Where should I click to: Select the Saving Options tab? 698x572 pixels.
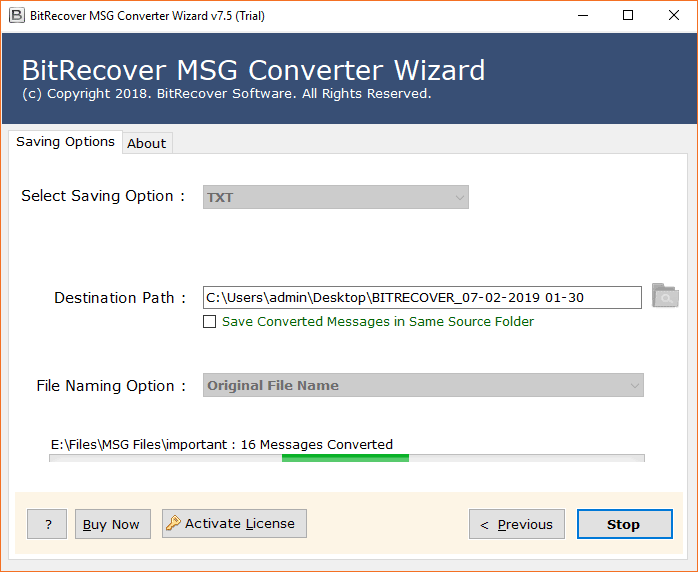click(x=65, y=142)
